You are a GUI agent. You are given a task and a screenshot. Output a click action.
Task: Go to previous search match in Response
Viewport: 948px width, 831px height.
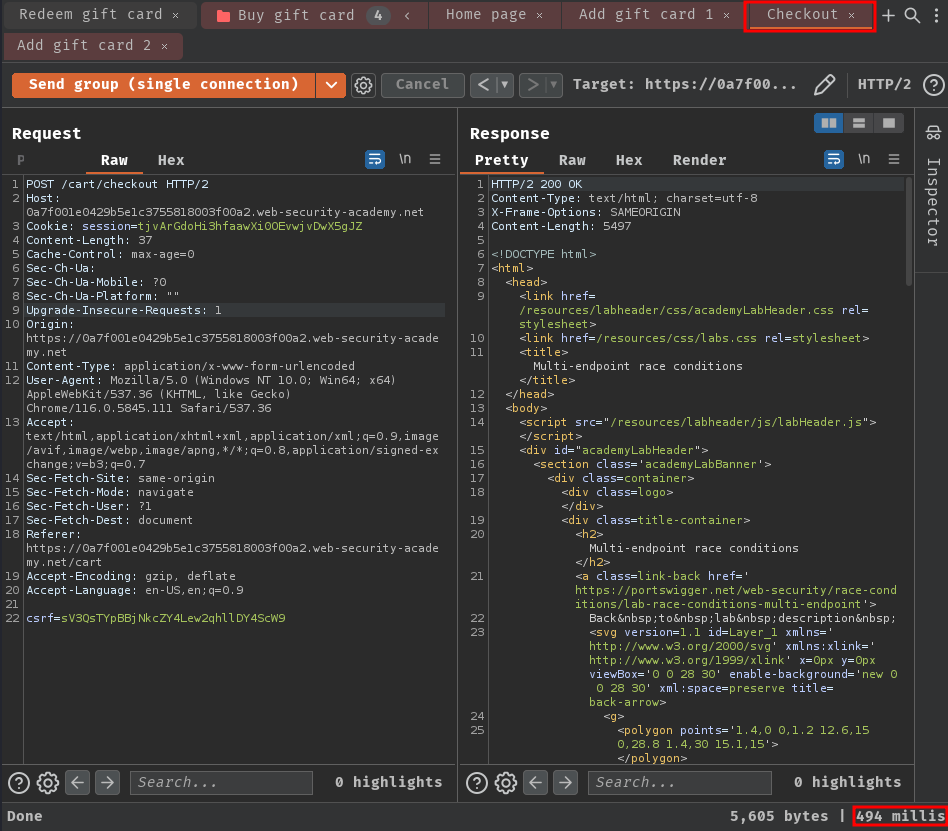[x=536, y=783]
